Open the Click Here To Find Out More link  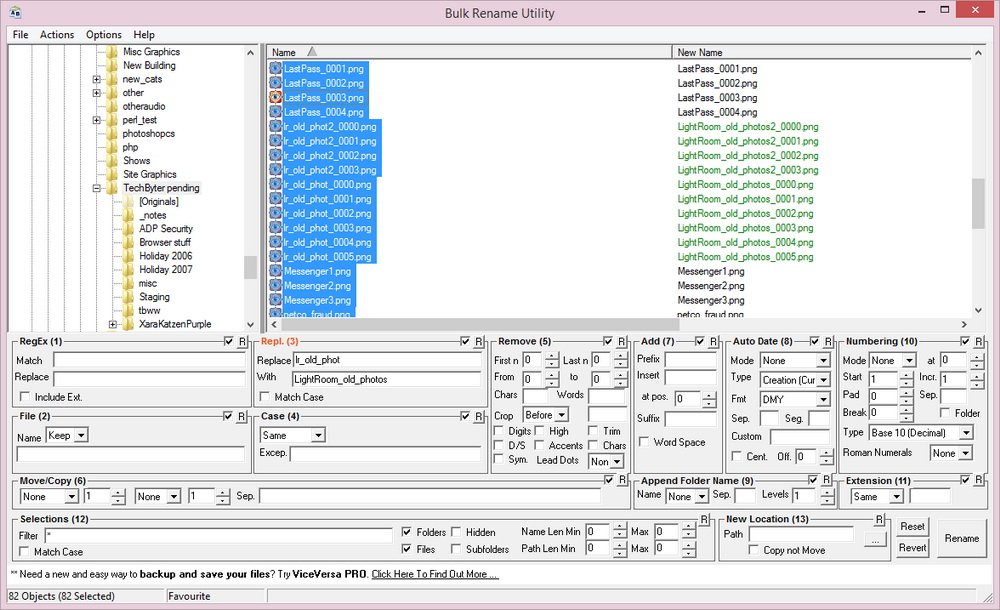coord(435,574)
